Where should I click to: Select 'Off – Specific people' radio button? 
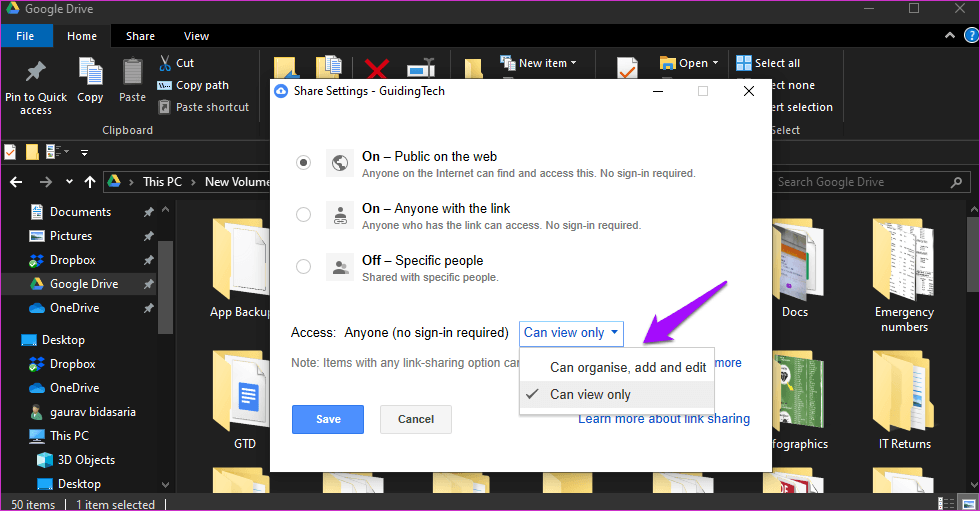[x=303, y=267]
